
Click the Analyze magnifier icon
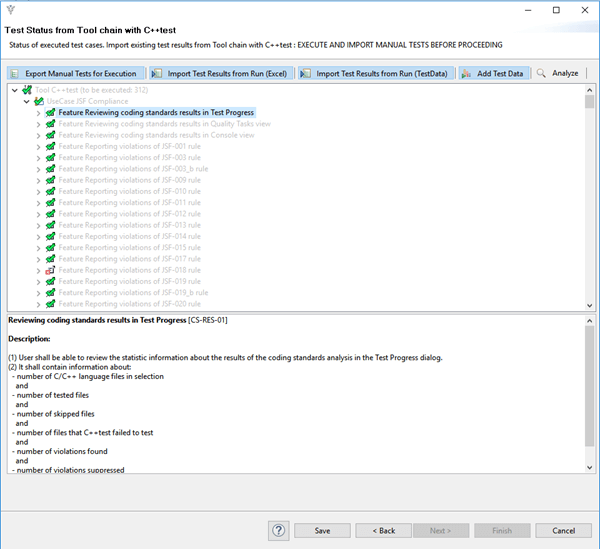[x=541, y=74]
